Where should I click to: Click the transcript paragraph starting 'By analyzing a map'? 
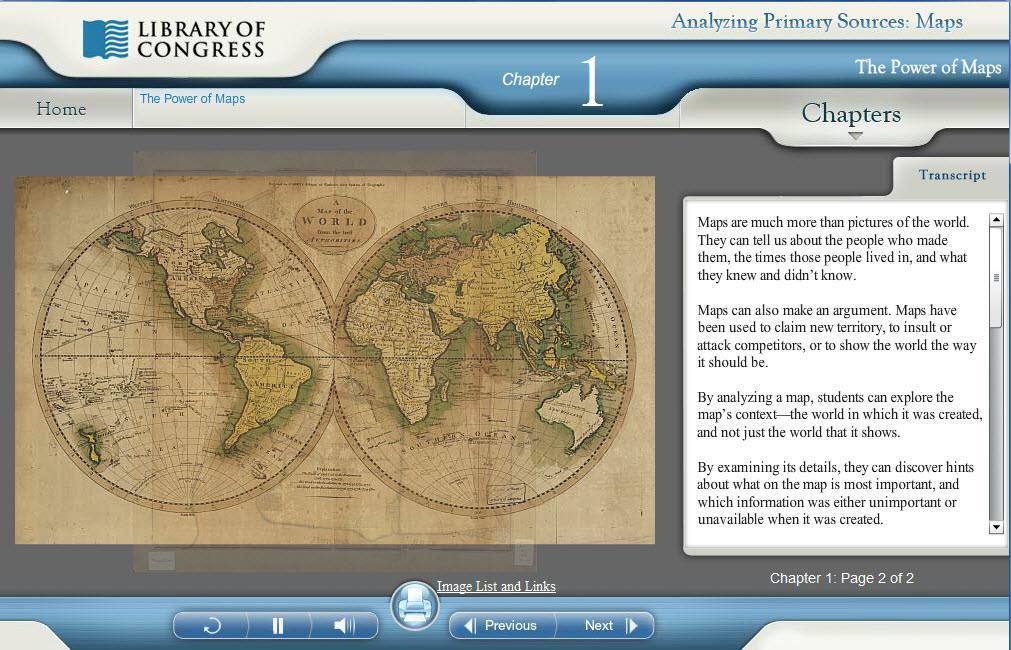pyautogui.click(x=839, y=415)
